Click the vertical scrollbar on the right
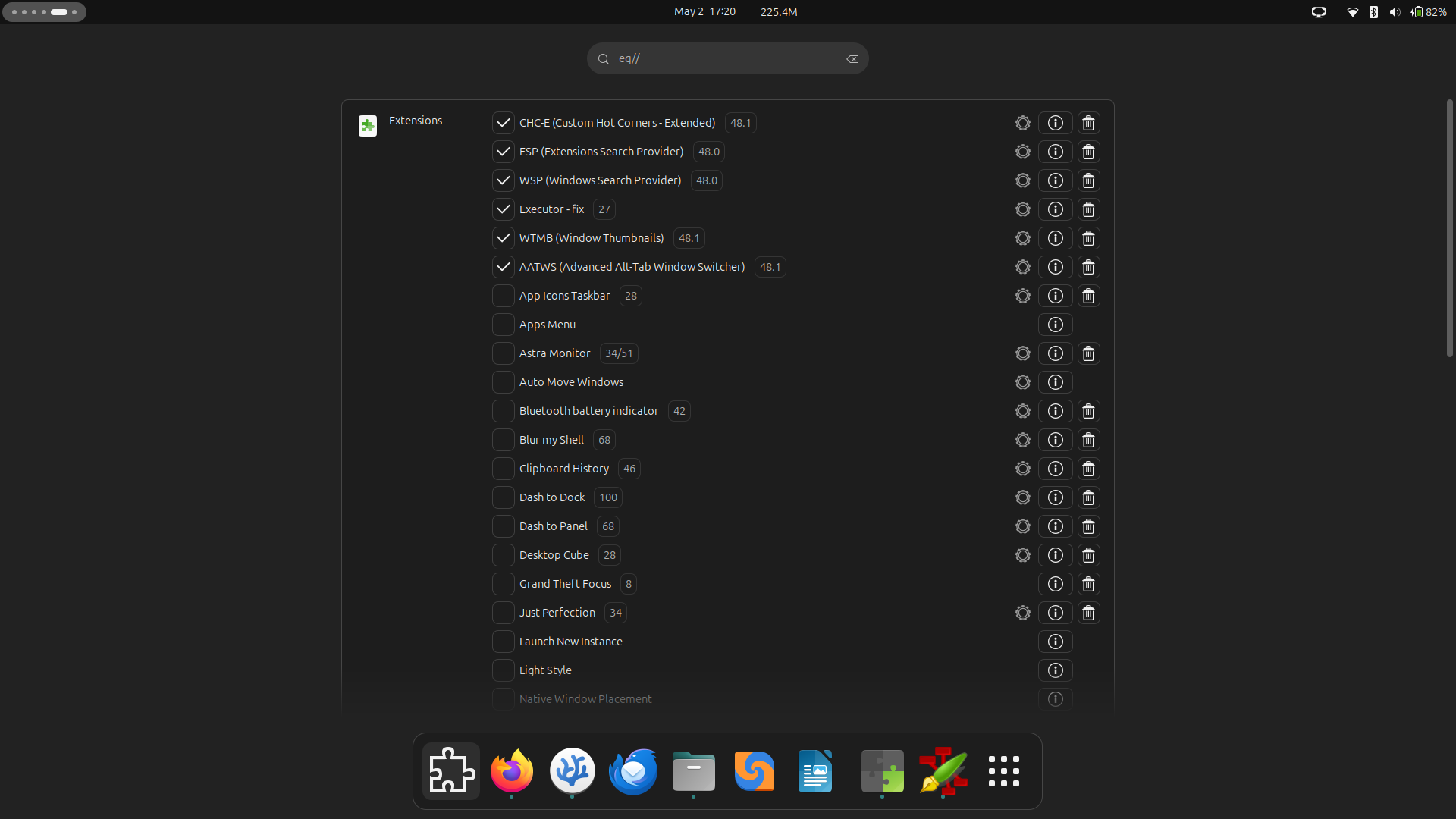This screenshot has width=1456, height=819. pos(1449,227)
